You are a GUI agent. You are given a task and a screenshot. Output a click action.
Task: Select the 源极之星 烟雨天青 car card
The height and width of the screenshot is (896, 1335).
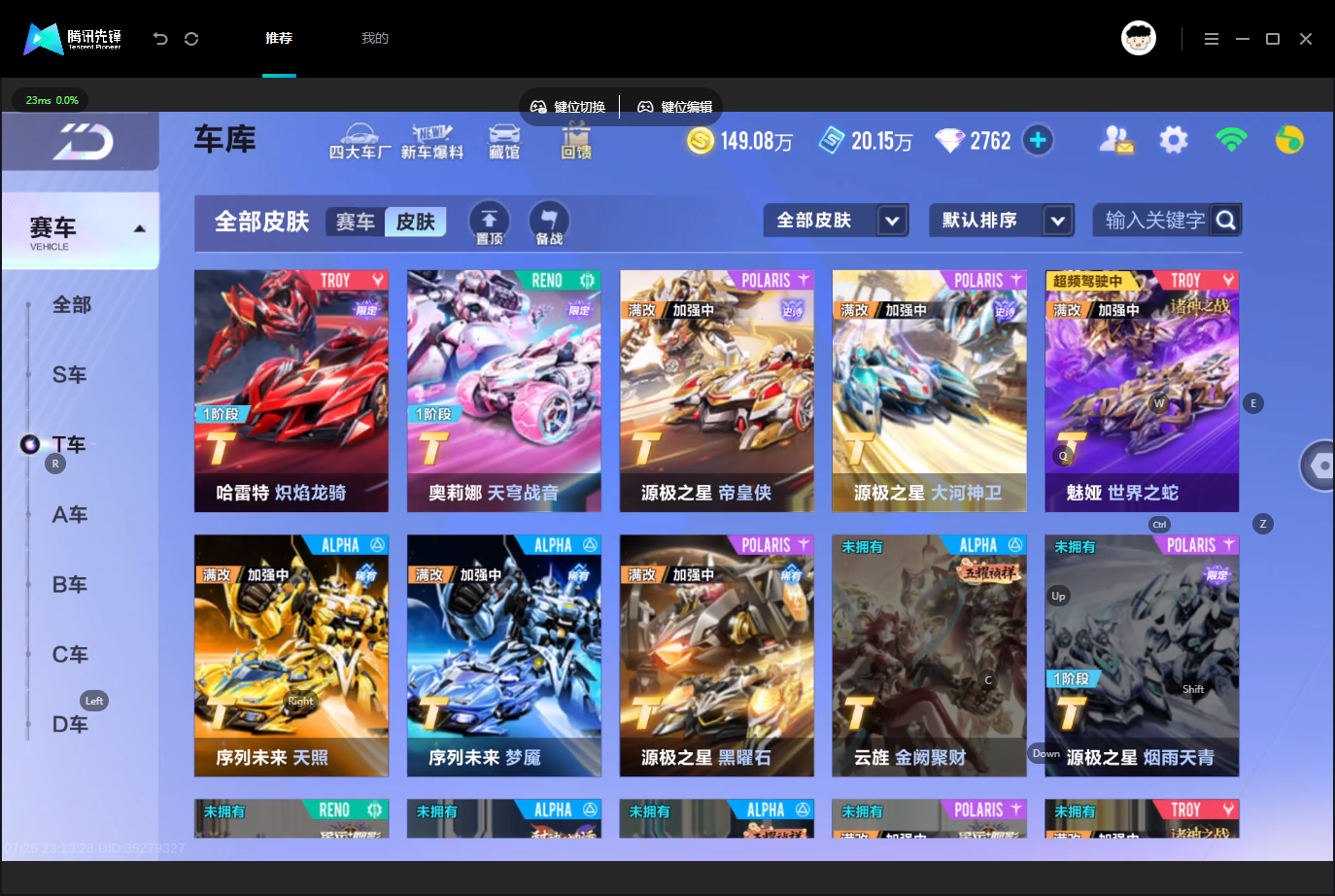(1143, 656)
